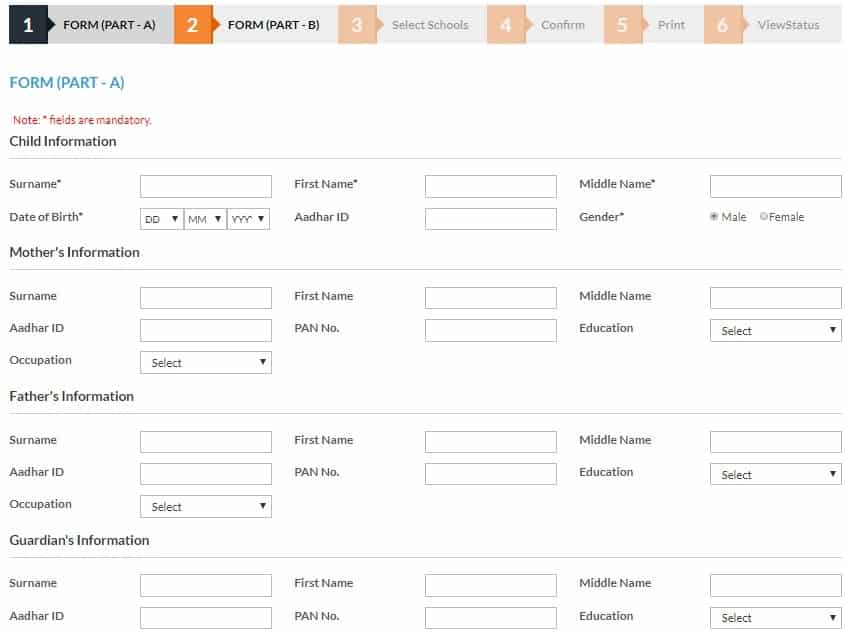
Task: Click the 'FORM (PART - A)' page heading
Action: (x=67, y=83)
